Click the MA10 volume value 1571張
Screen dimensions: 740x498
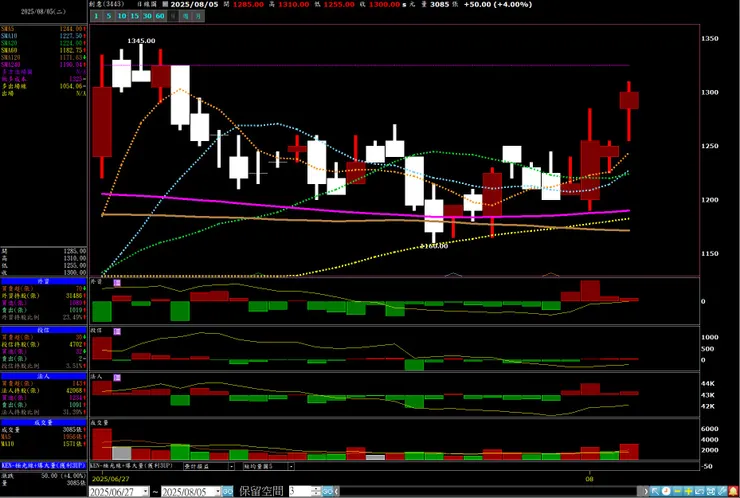(75, 444)
